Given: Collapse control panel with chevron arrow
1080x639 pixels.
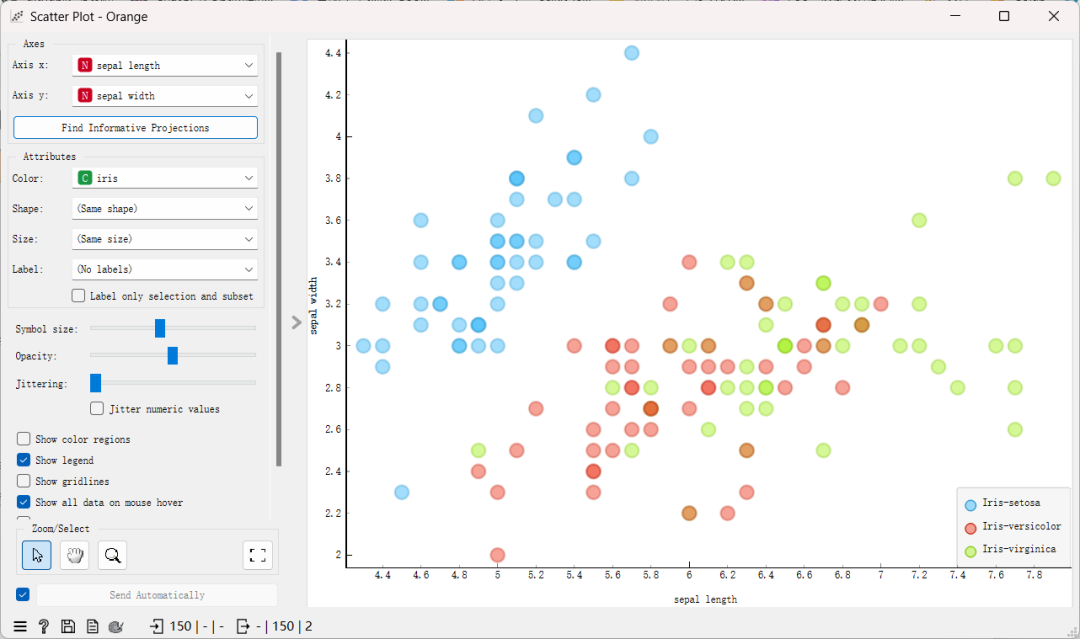Looking at the screenshot, I should (296, 322).
